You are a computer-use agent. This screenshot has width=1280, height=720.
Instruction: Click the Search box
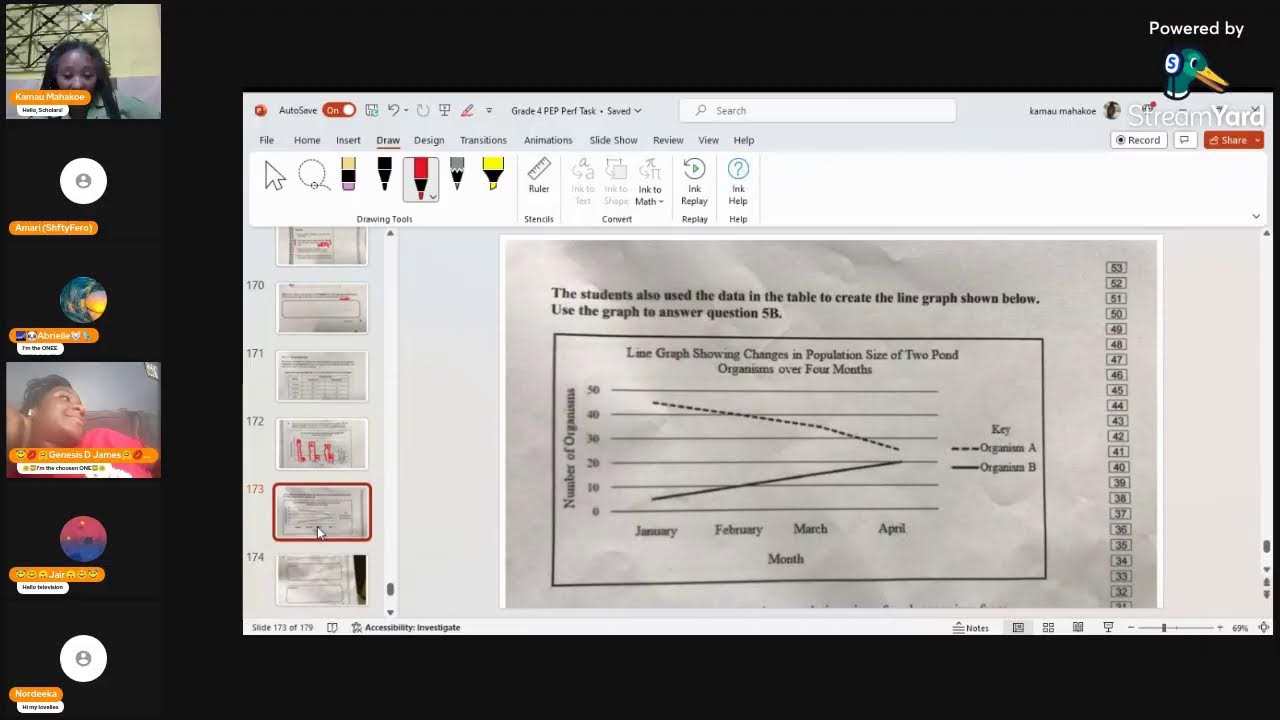tap(817, 110)
